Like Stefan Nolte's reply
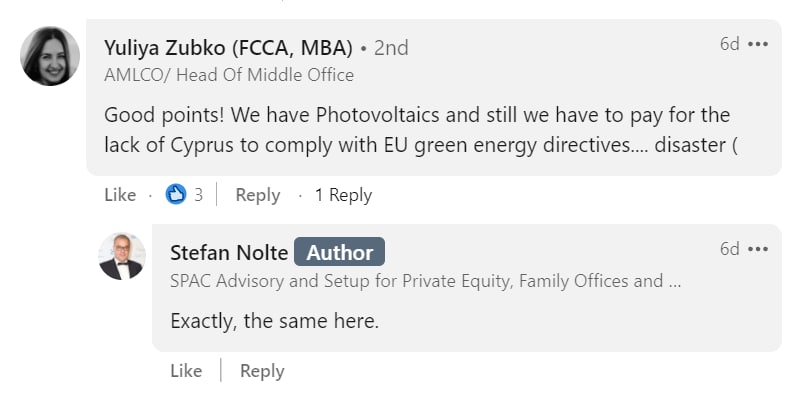Screen dimensions: 789x400 [186, 371]
